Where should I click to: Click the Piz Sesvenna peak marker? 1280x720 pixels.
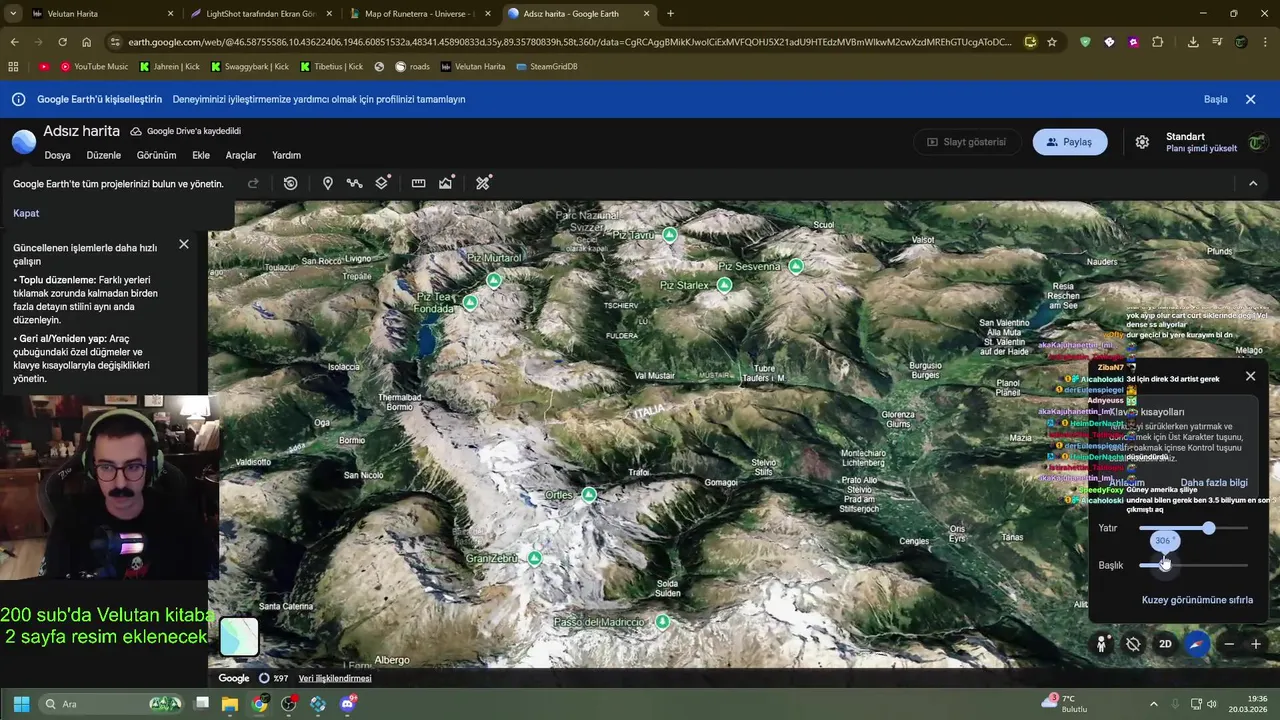pos(795,266)
